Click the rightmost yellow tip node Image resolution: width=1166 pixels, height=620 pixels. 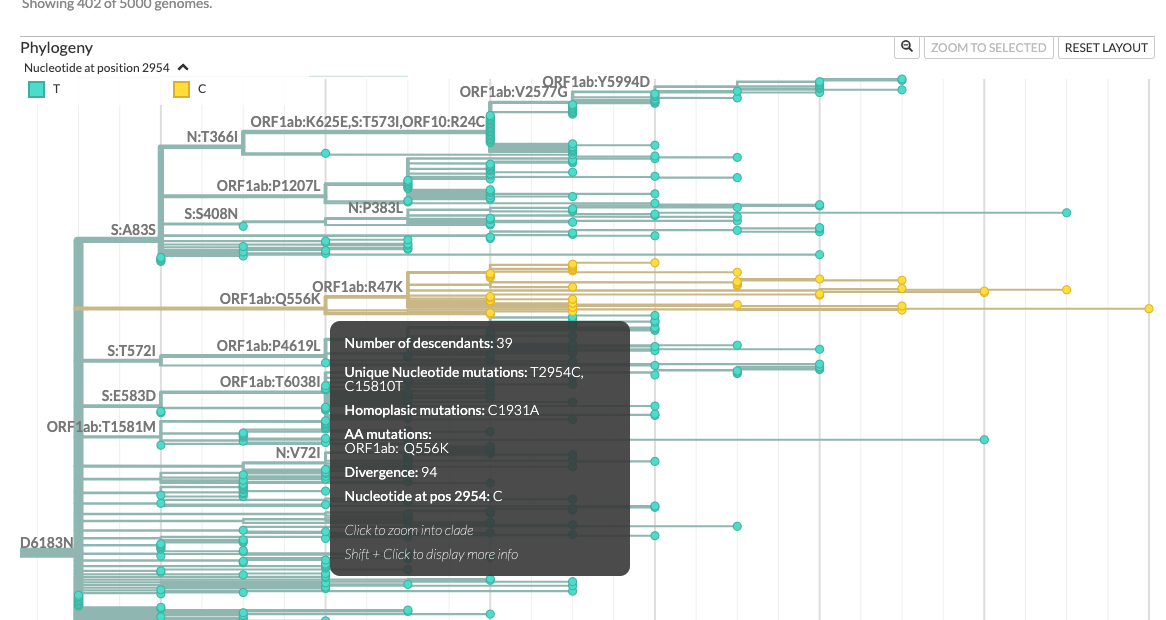[x=1148, y=310]
